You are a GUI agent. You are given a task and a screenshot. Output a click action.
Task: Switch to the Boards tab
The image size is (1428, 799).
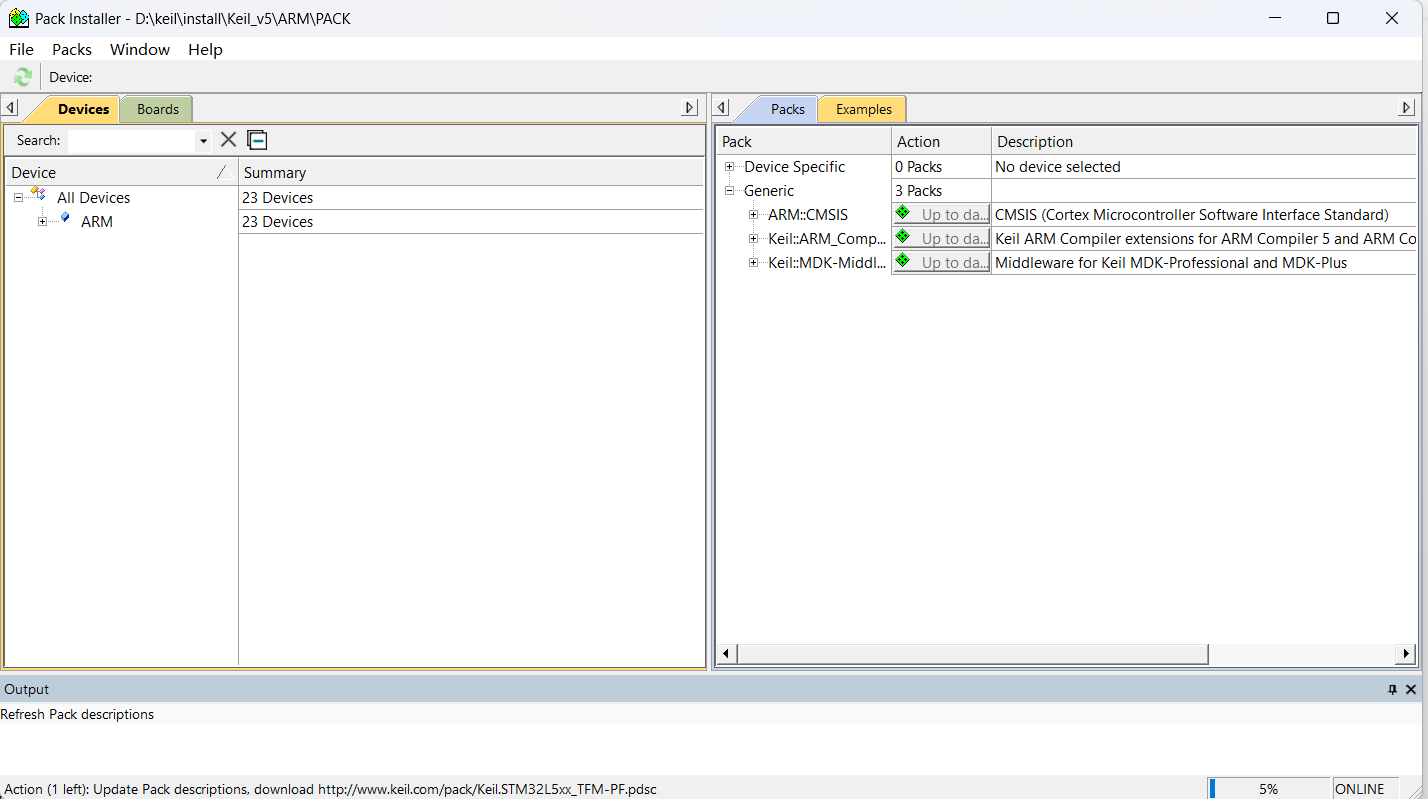pyautogui.click(x=158, y=109)
